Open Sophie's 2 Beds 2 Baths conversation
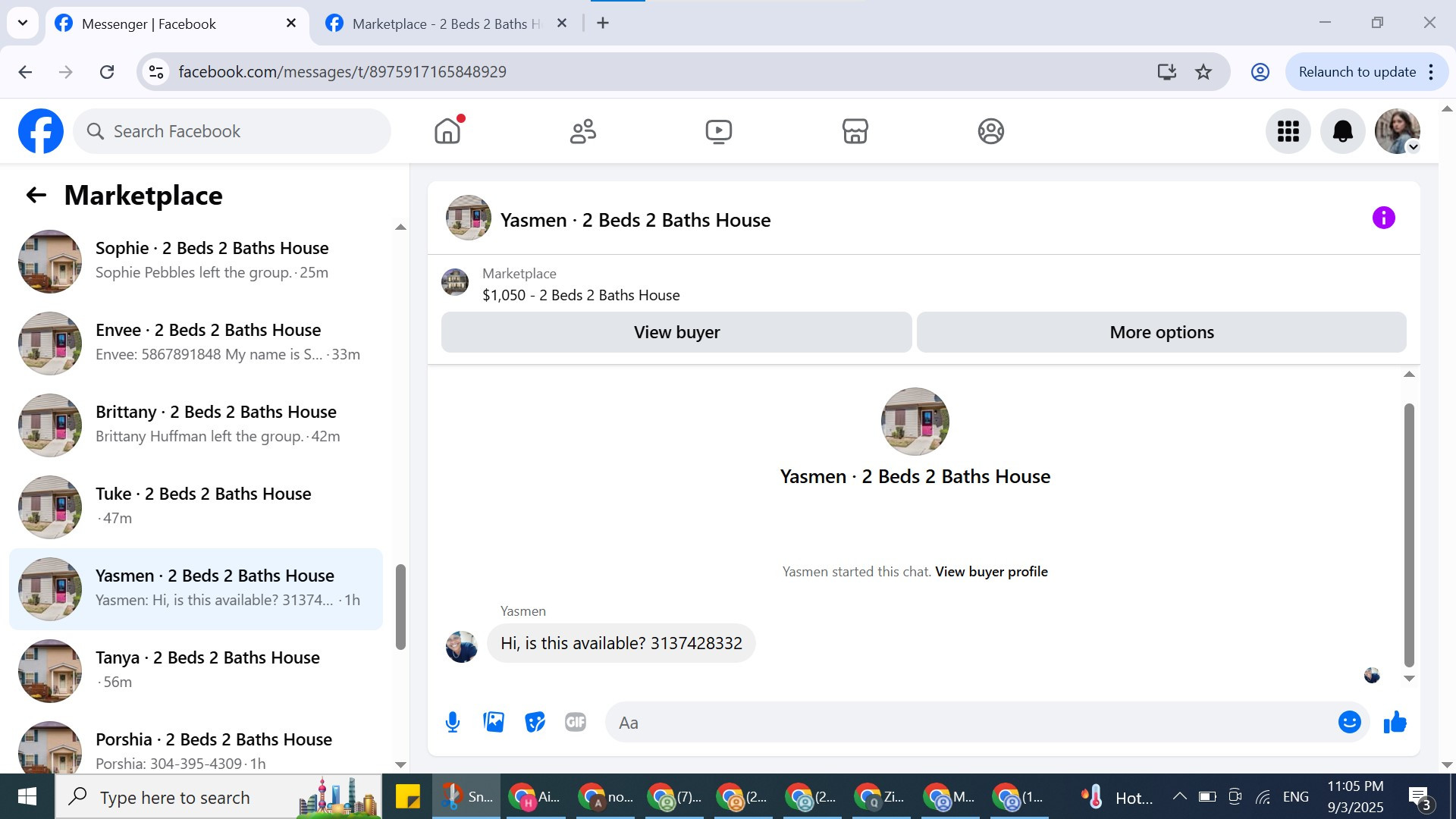Viewport: 1456px width, 819px height. [196, 261]
